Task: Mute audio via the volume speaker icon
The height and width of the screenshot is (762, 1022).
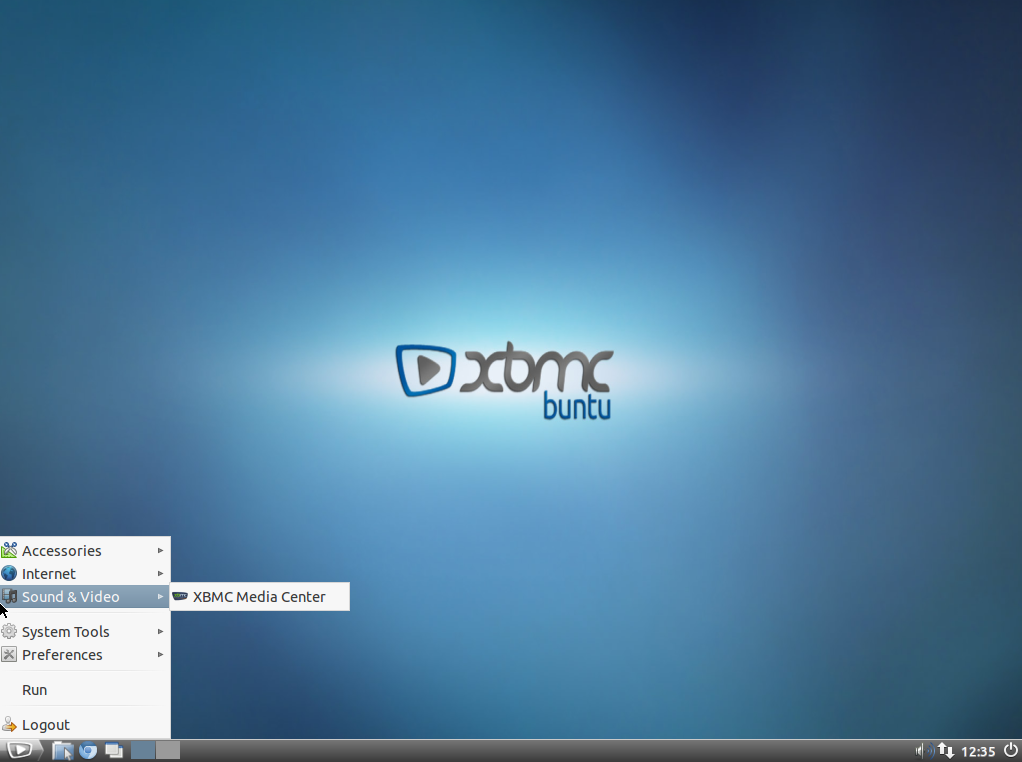Action: point(919,750)
